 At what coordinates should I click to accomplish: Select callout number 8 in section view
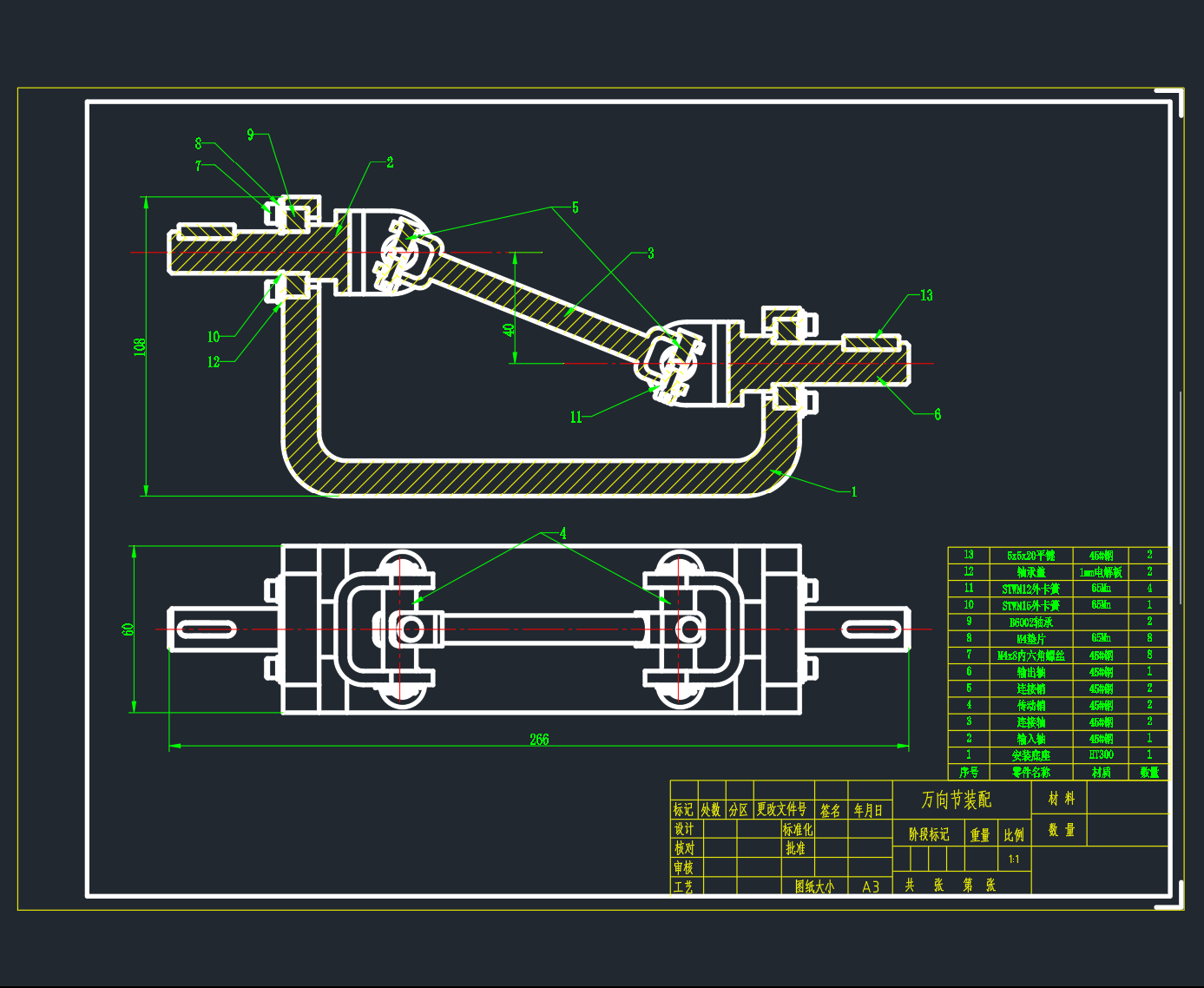[199, 143]
